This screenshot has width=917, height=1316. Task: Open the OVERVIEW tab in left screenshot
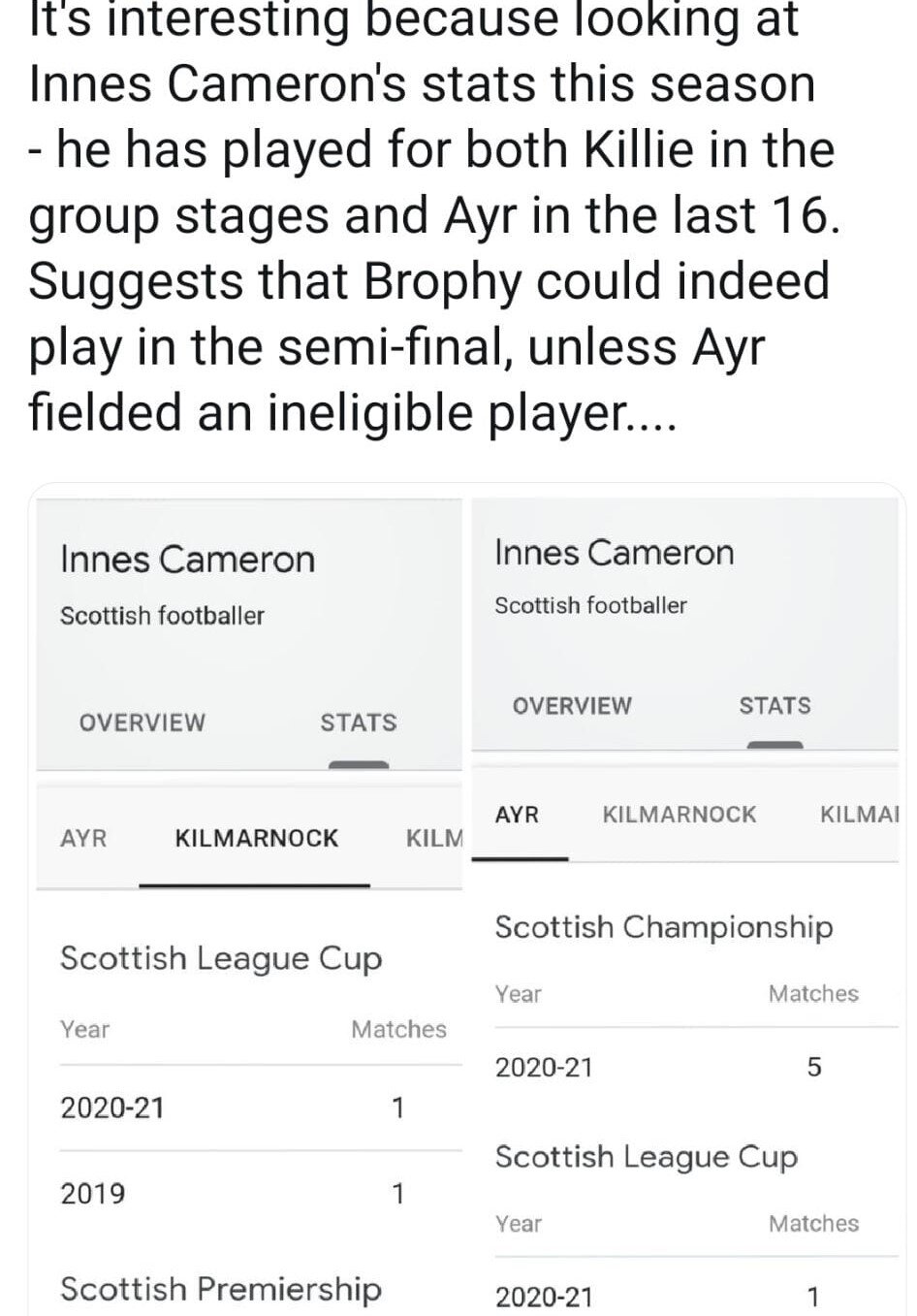(x=142, y=722)
